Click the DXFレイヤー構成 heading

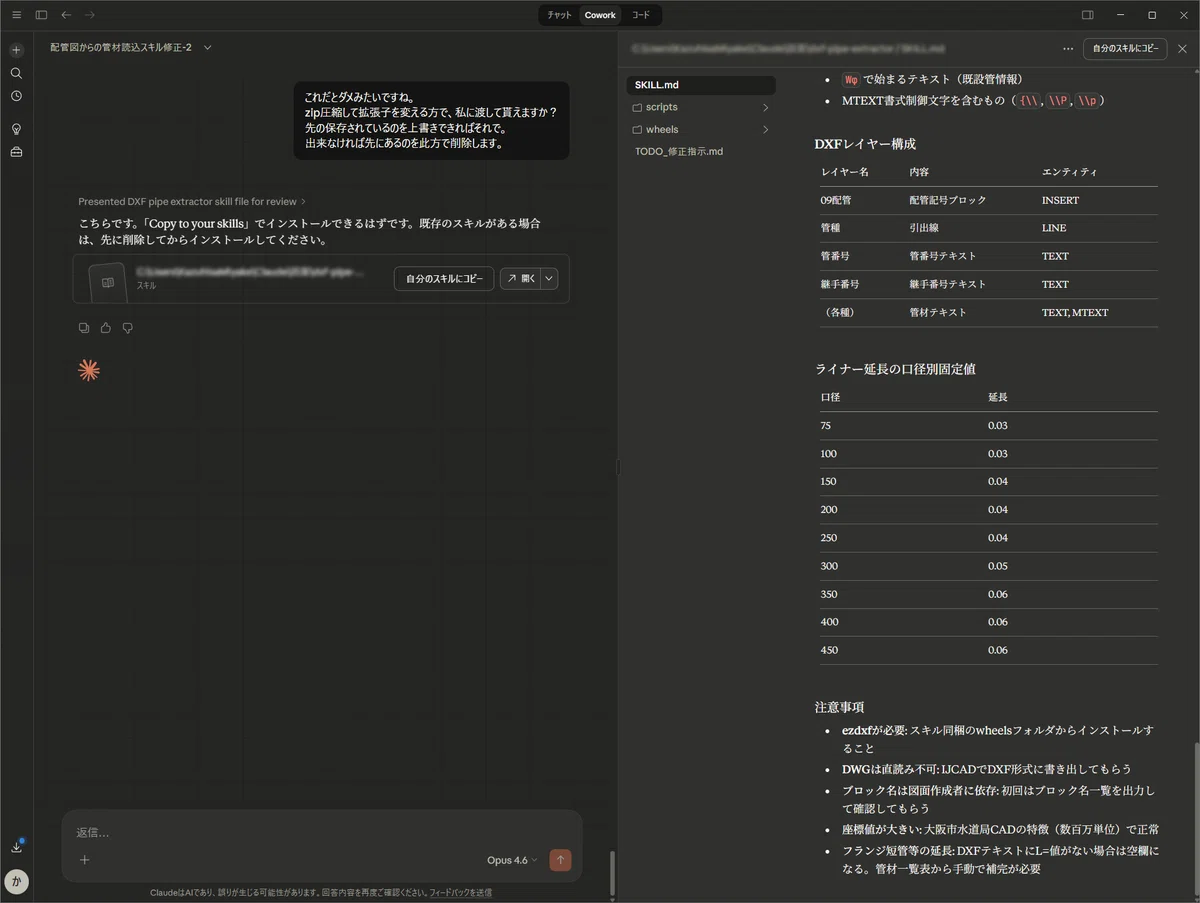pos(865,144)
